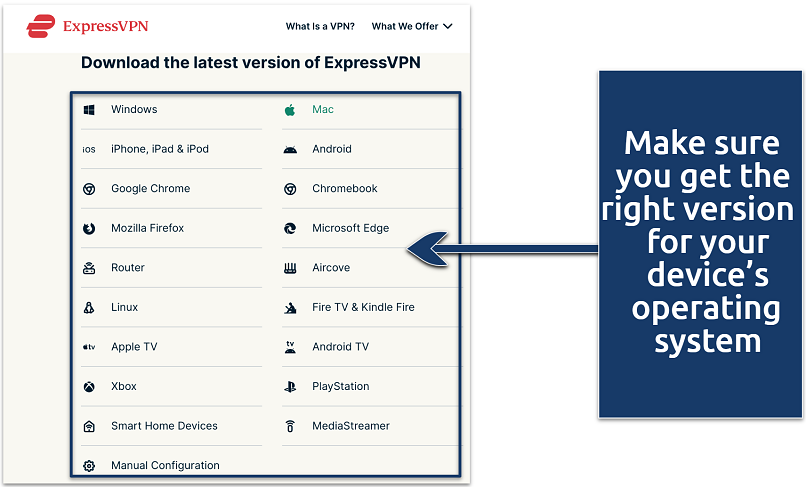Expand the What We Offer chevron
The width and height of the screenshot is (806, 487).
pos(448,26)
